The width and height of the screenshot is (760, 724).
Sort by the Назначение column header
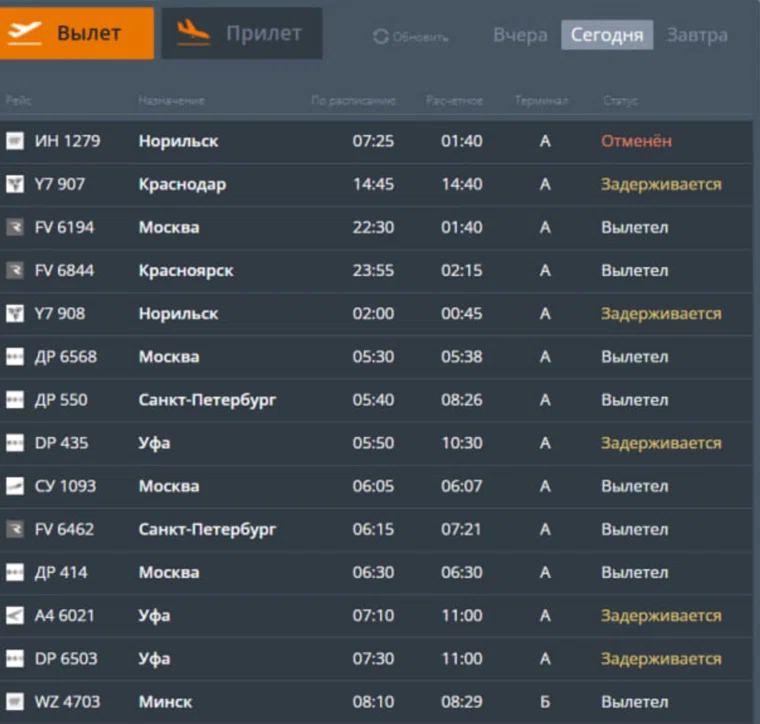171,101
